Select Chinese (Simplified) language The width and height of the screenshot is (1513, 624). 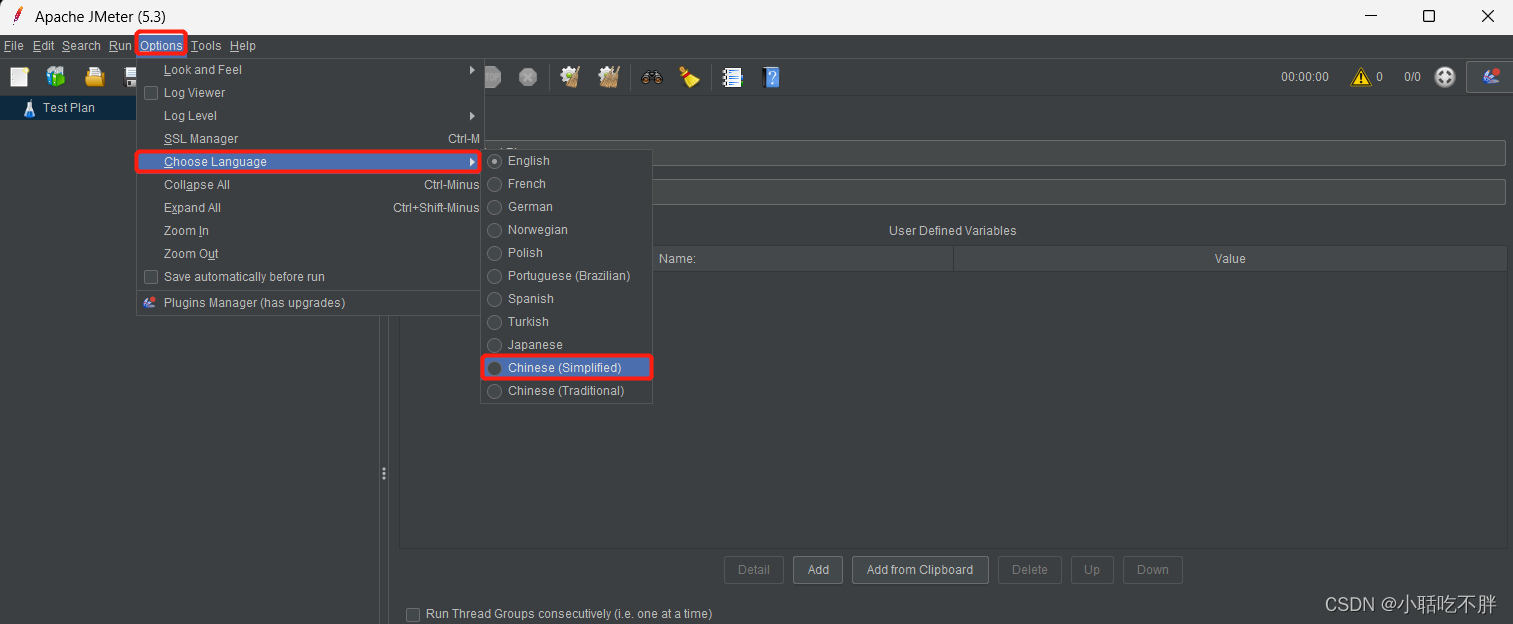[567, 368]
